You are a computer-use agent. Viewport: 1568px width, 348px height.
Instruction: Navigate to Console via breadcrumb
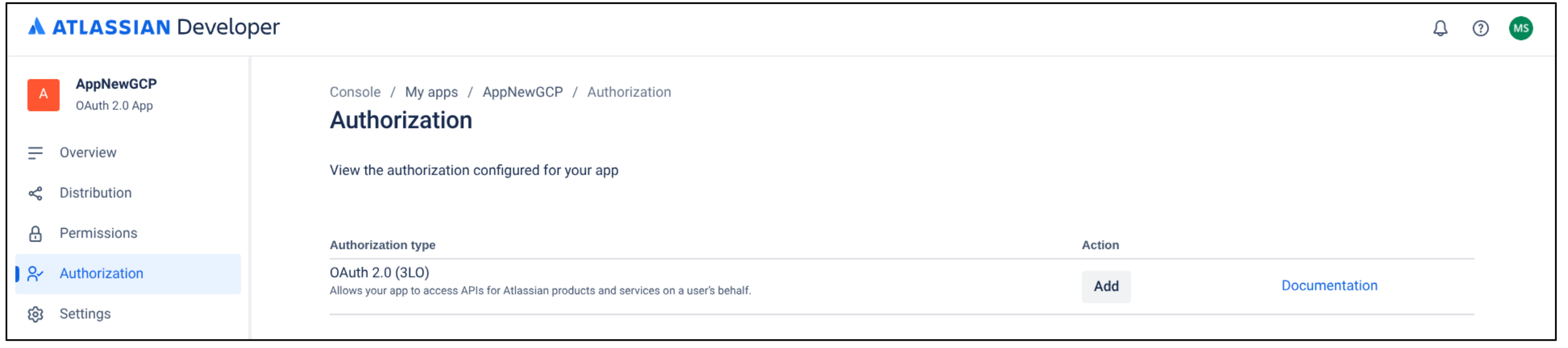point(355,91)
